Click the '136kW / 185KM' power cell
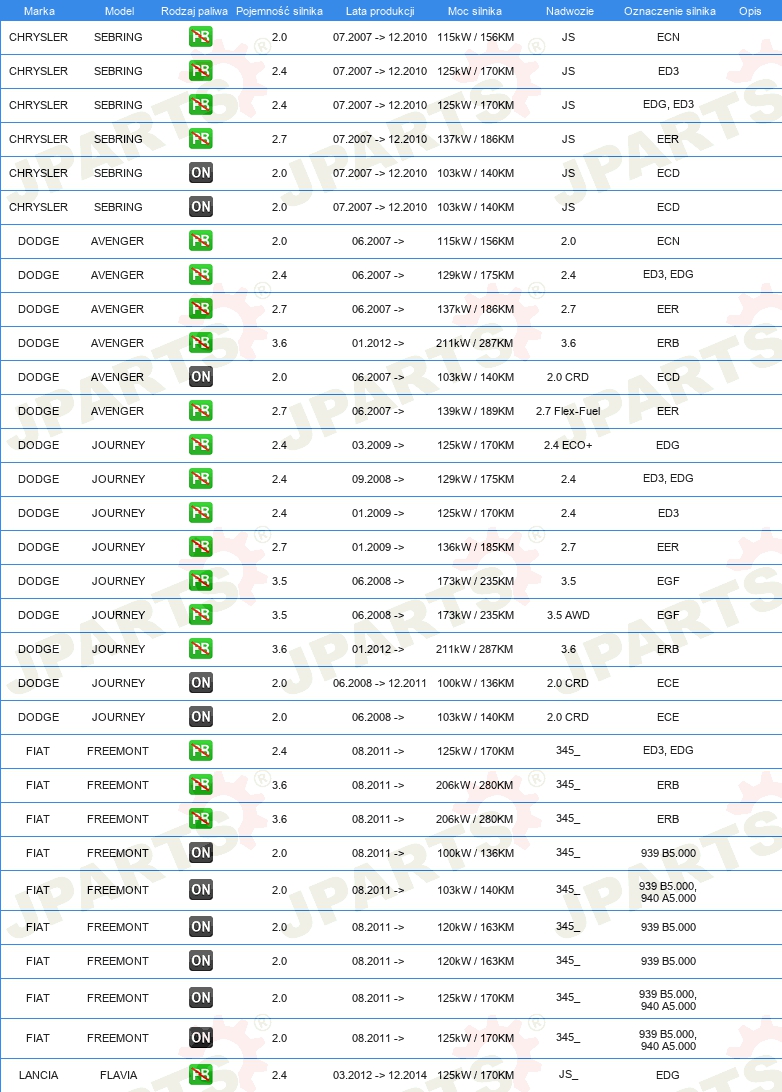This screenshot has width=782, height=1092. point(476,547)
